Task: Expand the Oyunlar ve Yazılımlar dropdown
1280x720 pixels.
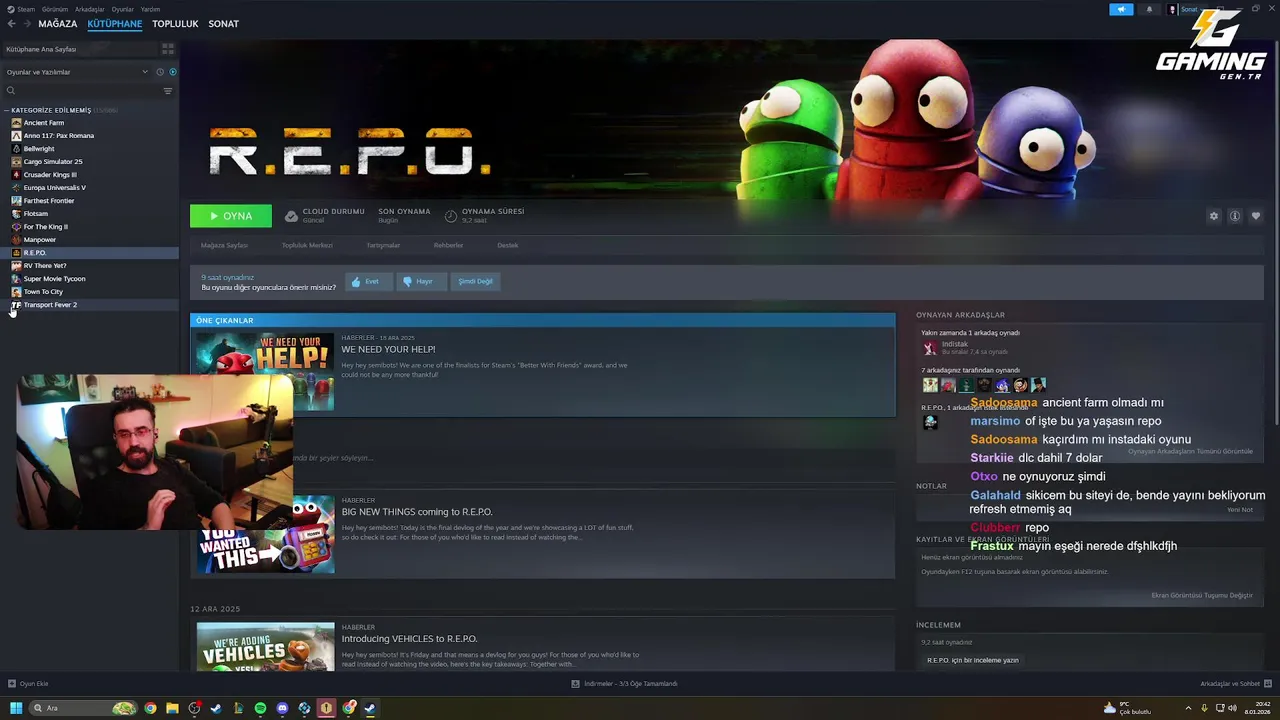Action: (x=76, y=72)
